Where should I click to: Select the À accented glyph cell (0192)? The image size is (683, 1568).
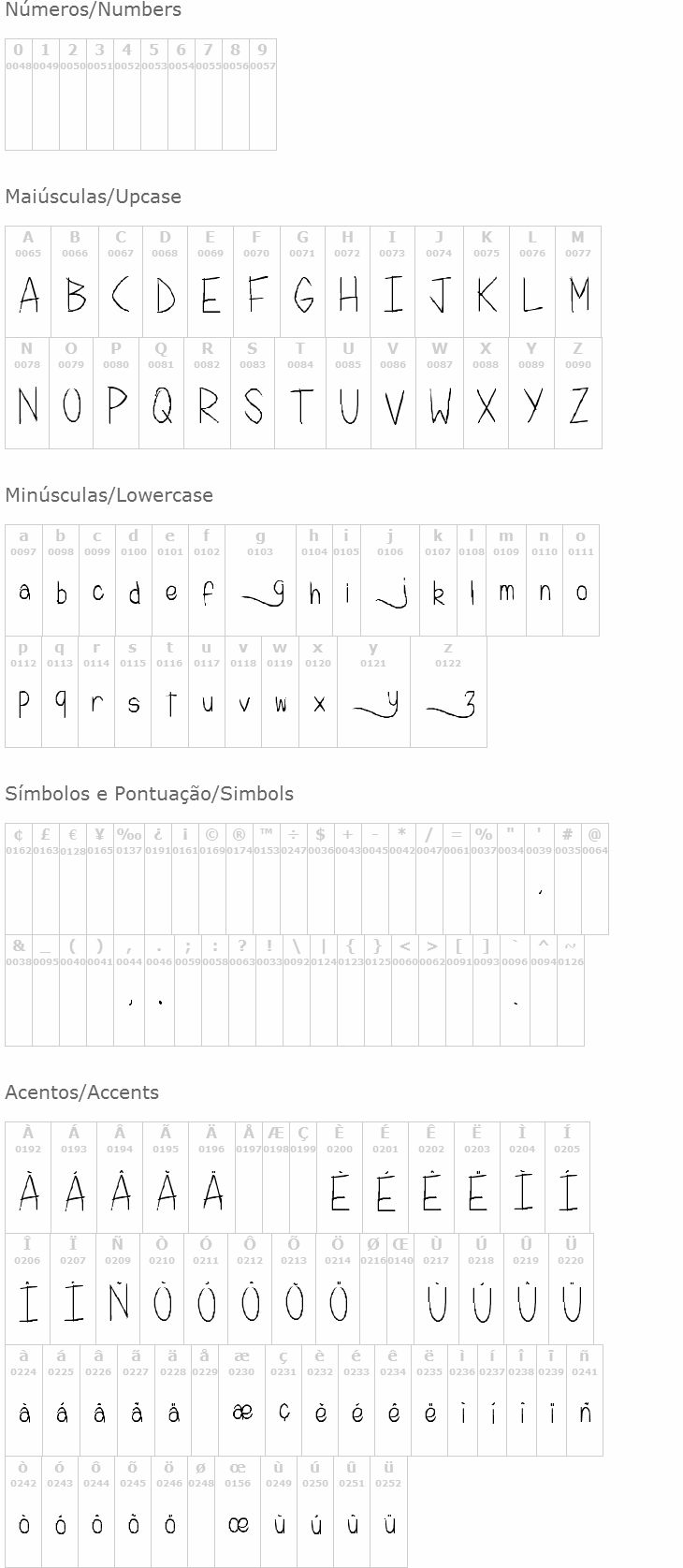[x=28, y=1178]
